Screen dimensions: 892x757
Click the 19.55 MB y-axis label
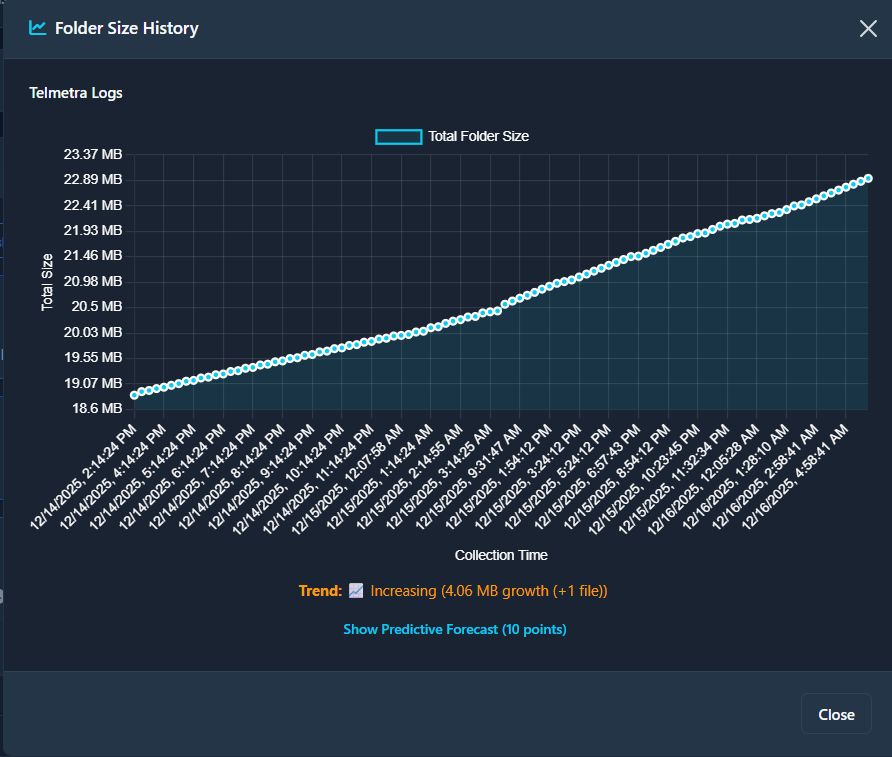(x=93, y=357)
